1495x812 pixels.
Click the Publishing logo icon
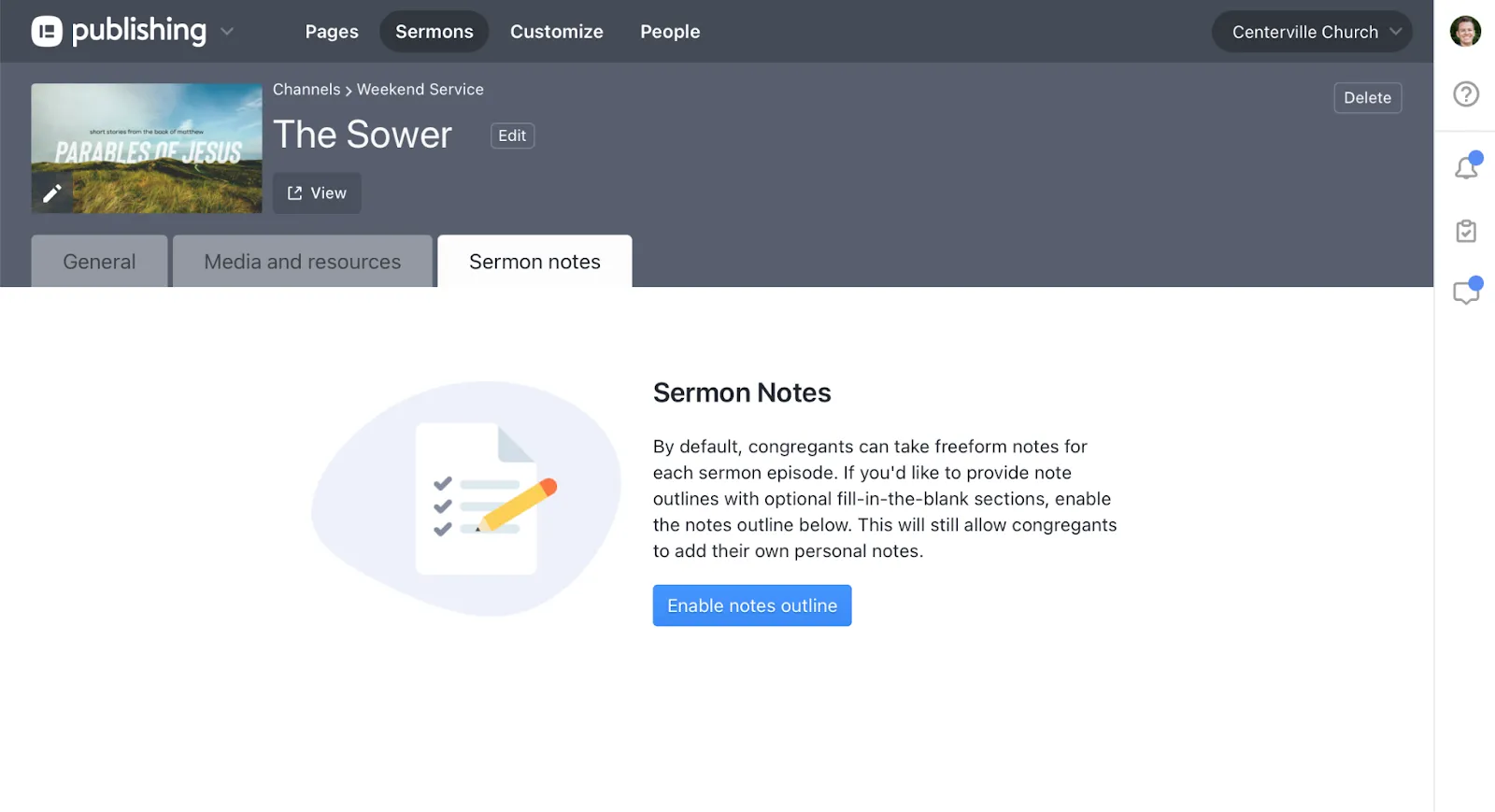coord(47,32)
